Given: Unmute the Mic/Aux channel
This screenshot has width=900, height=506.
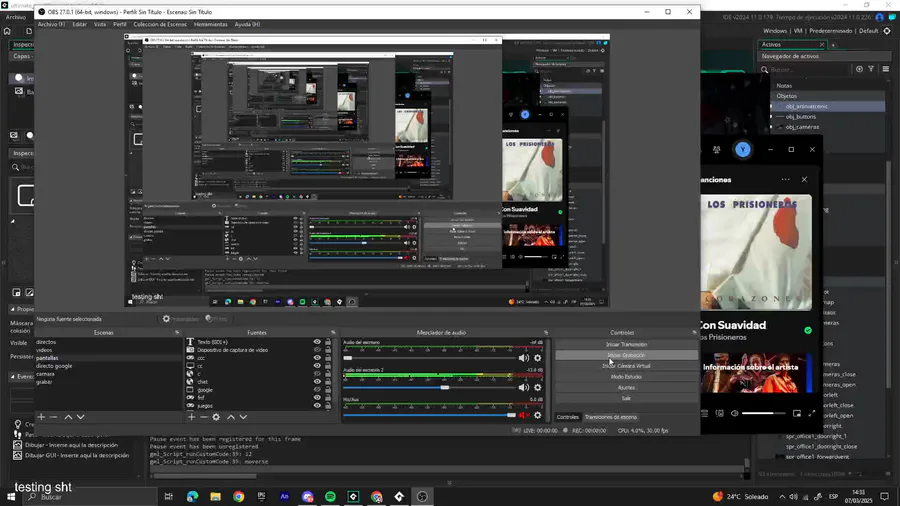Looking at the screenshot, I should pyautogui.click(x=523, y=415).
